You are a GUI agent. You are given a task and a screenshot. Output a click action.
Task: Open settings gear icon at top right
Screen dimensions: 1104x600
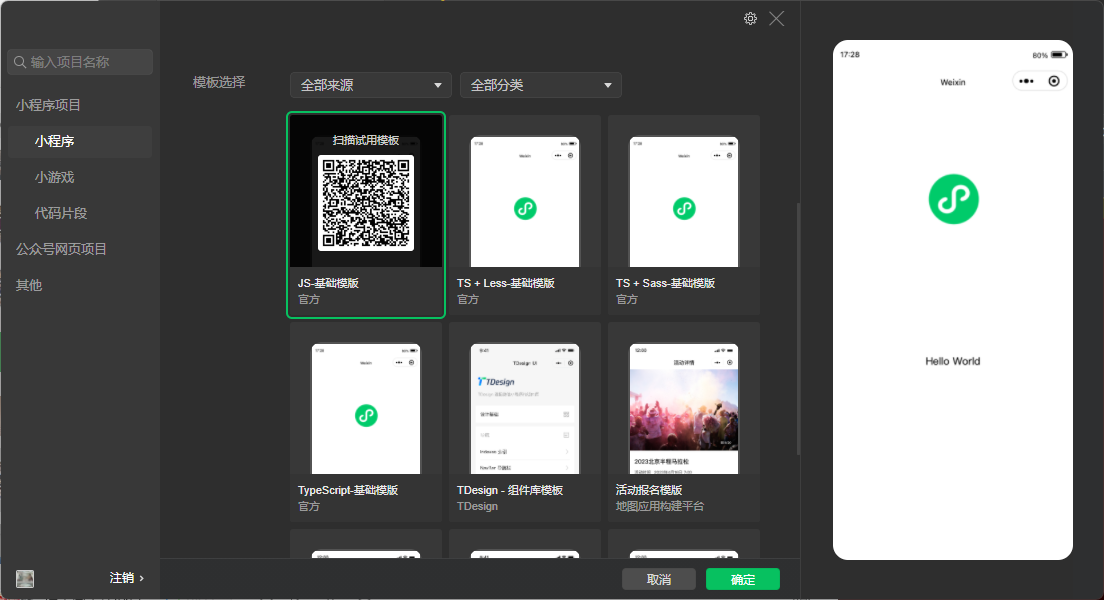point(751,19)
